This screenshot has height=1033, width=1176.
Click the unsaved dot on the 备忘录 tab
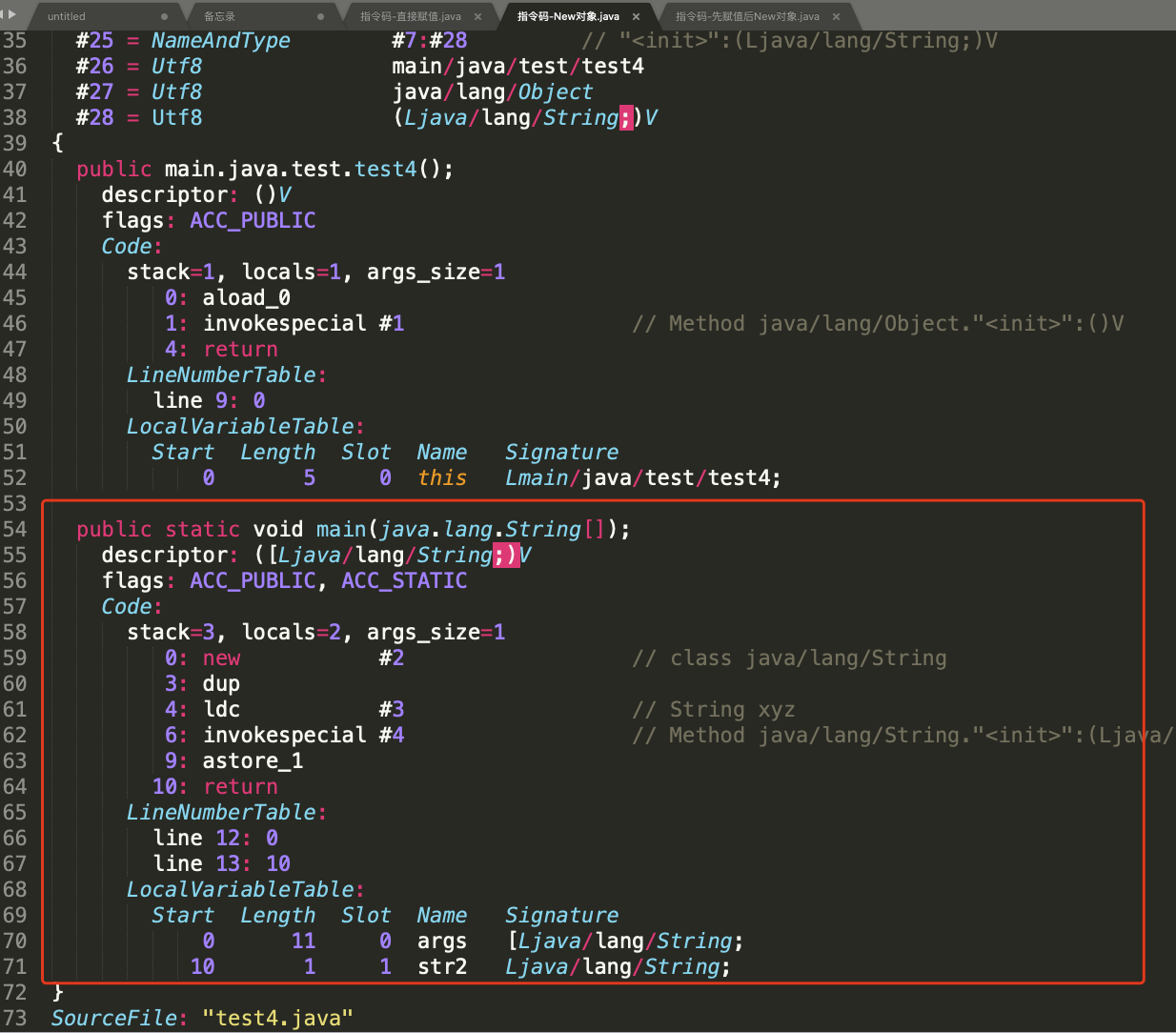(x=320, y=16)
